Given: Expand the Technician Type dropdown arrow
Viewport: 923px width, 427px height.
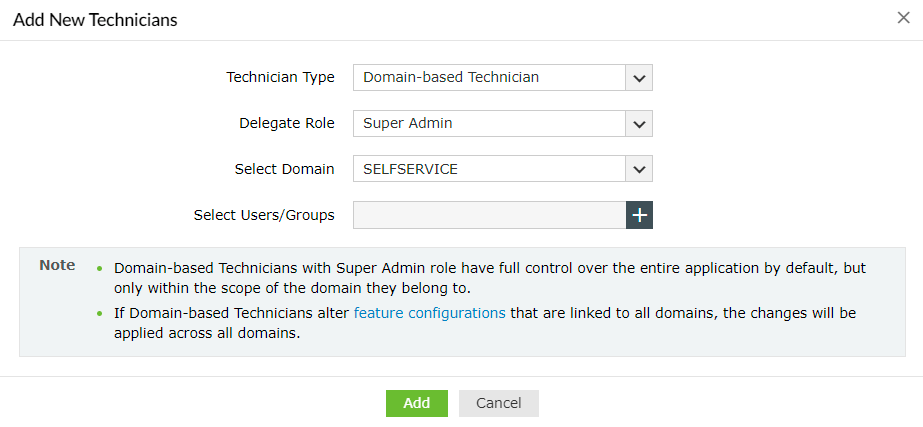Looking at the screenshot, I should pos(639,77).
